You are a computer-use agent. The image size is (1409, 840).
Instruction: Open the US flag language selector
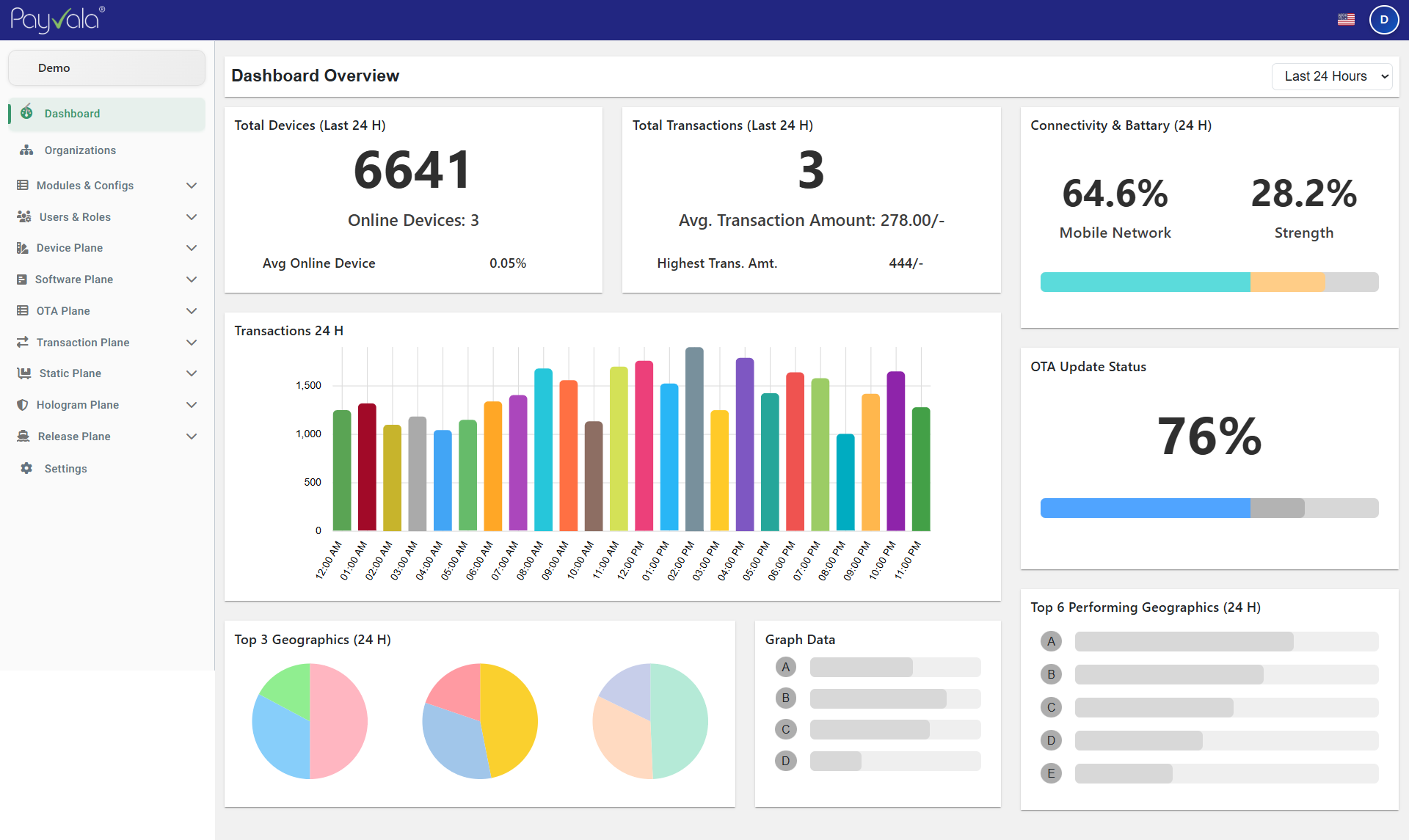click(1346, 20)
